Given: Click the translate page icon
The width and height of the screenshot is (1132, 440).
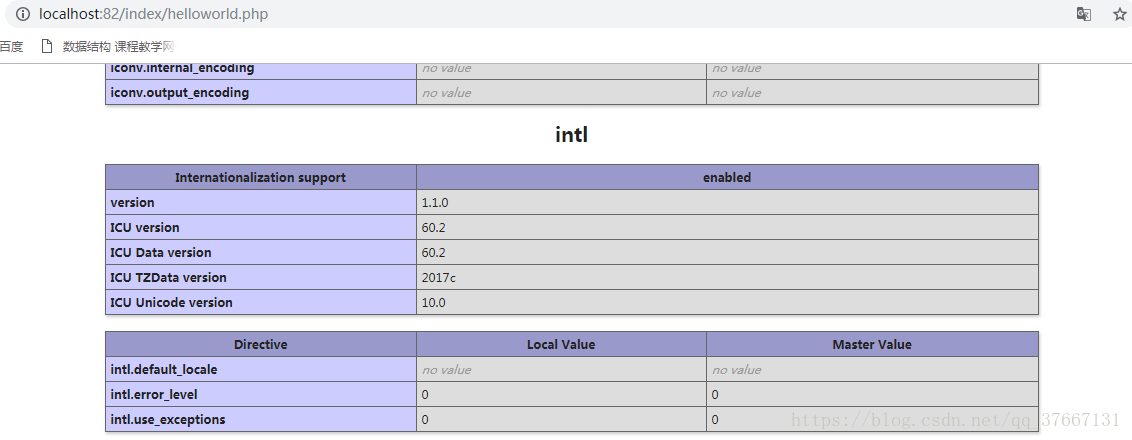Looking at the screenshot, I should 1084,14.
